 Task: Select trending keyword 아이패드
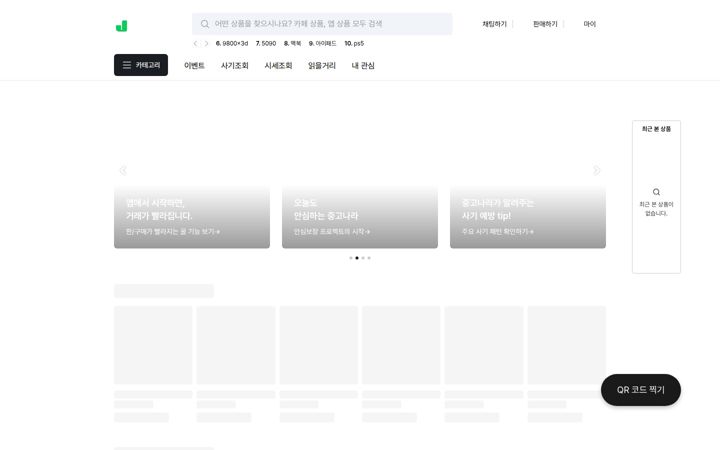[x=322, y=44]
